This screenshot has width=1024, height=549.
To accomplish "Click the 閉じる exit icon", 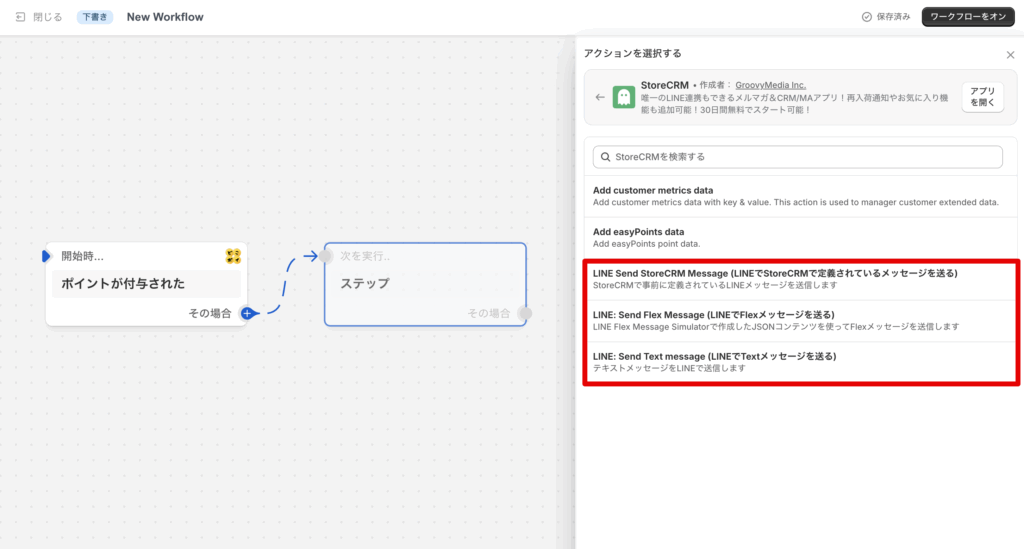I will point(21,17).
